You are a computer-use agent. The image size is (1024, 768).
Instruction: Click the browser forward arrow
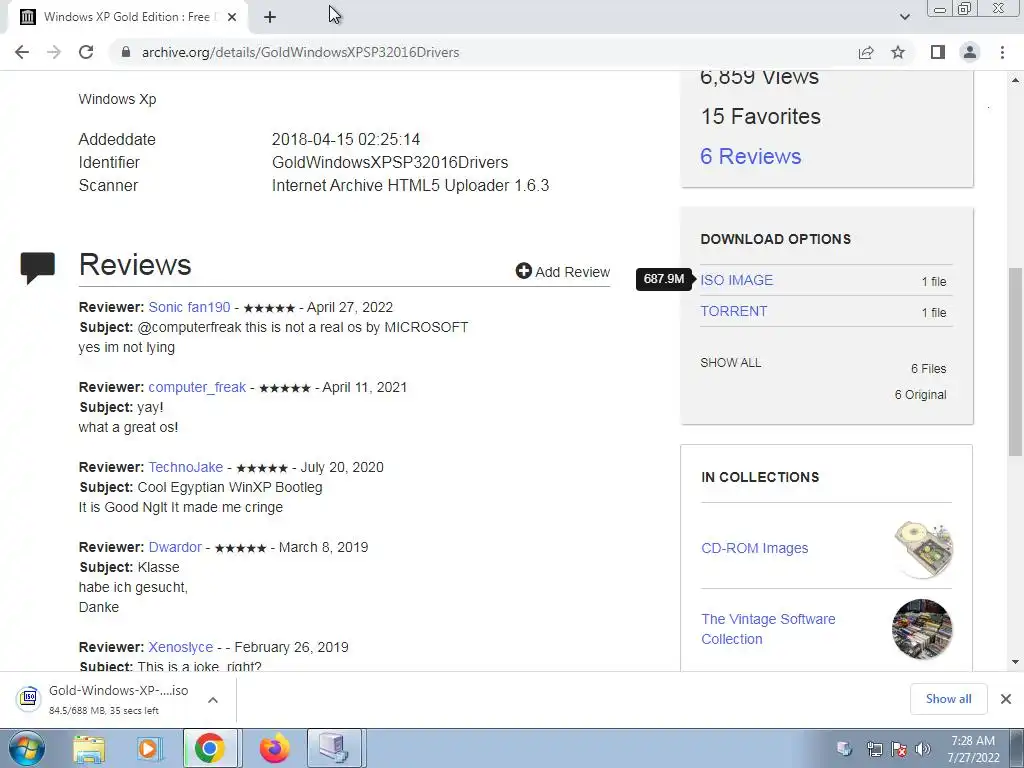[54, 52]
